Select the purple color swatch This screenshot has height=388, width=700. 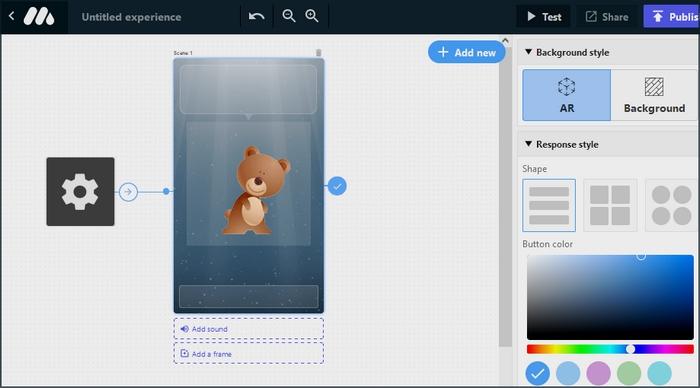point(598,373)
